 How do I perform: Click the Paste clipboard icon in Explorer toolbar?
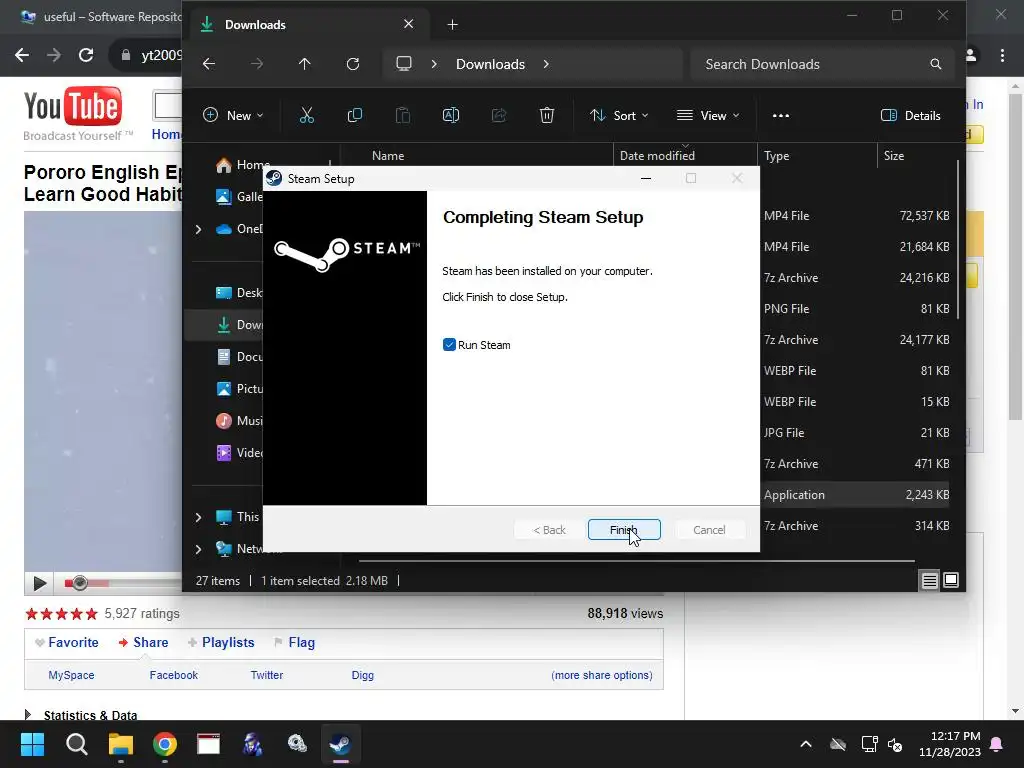pyautogui.click(x=403, y=116)
